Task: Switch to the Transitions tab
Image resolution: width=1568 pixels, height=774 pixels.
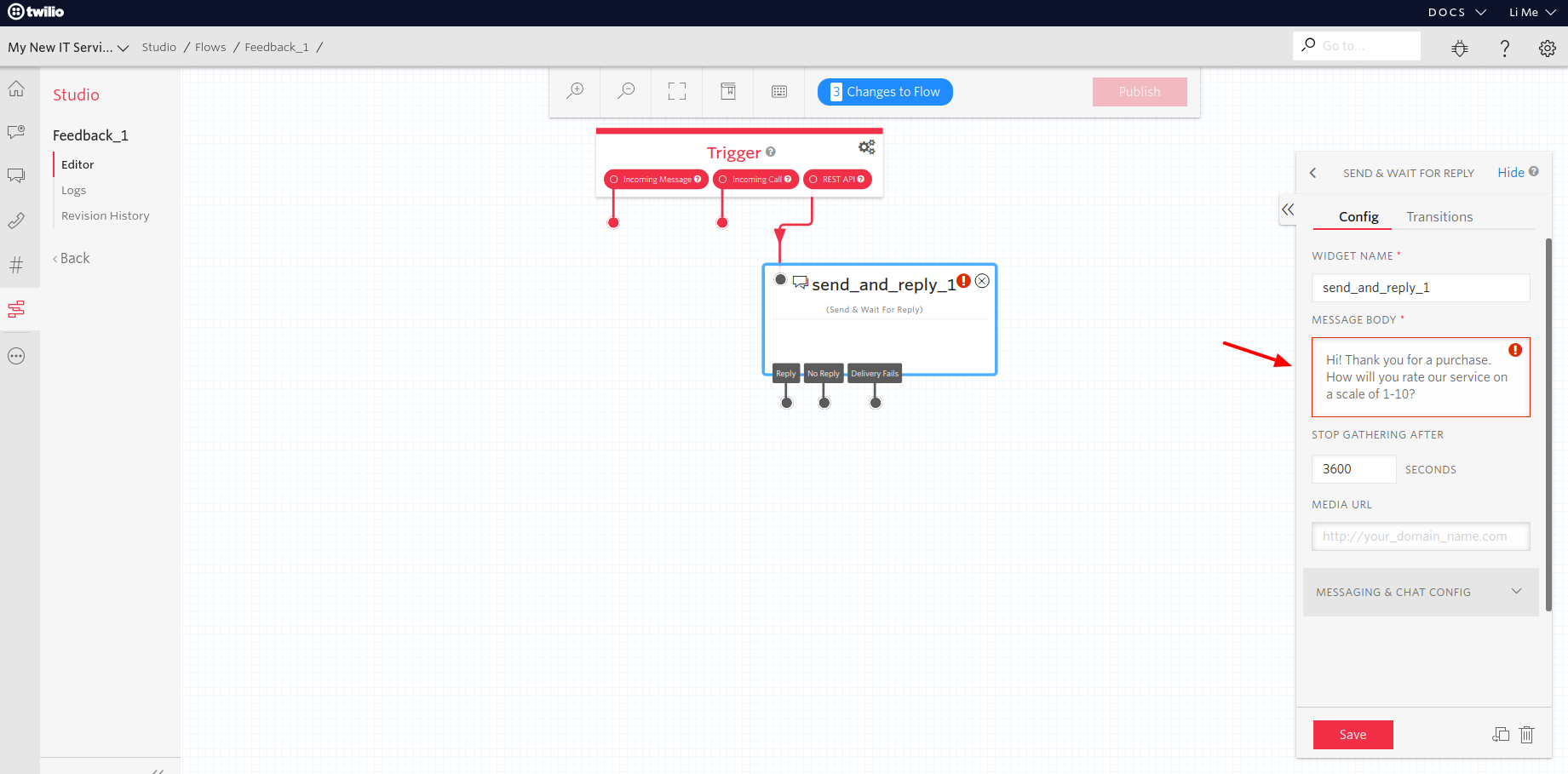Action: tap(1439, 216)
